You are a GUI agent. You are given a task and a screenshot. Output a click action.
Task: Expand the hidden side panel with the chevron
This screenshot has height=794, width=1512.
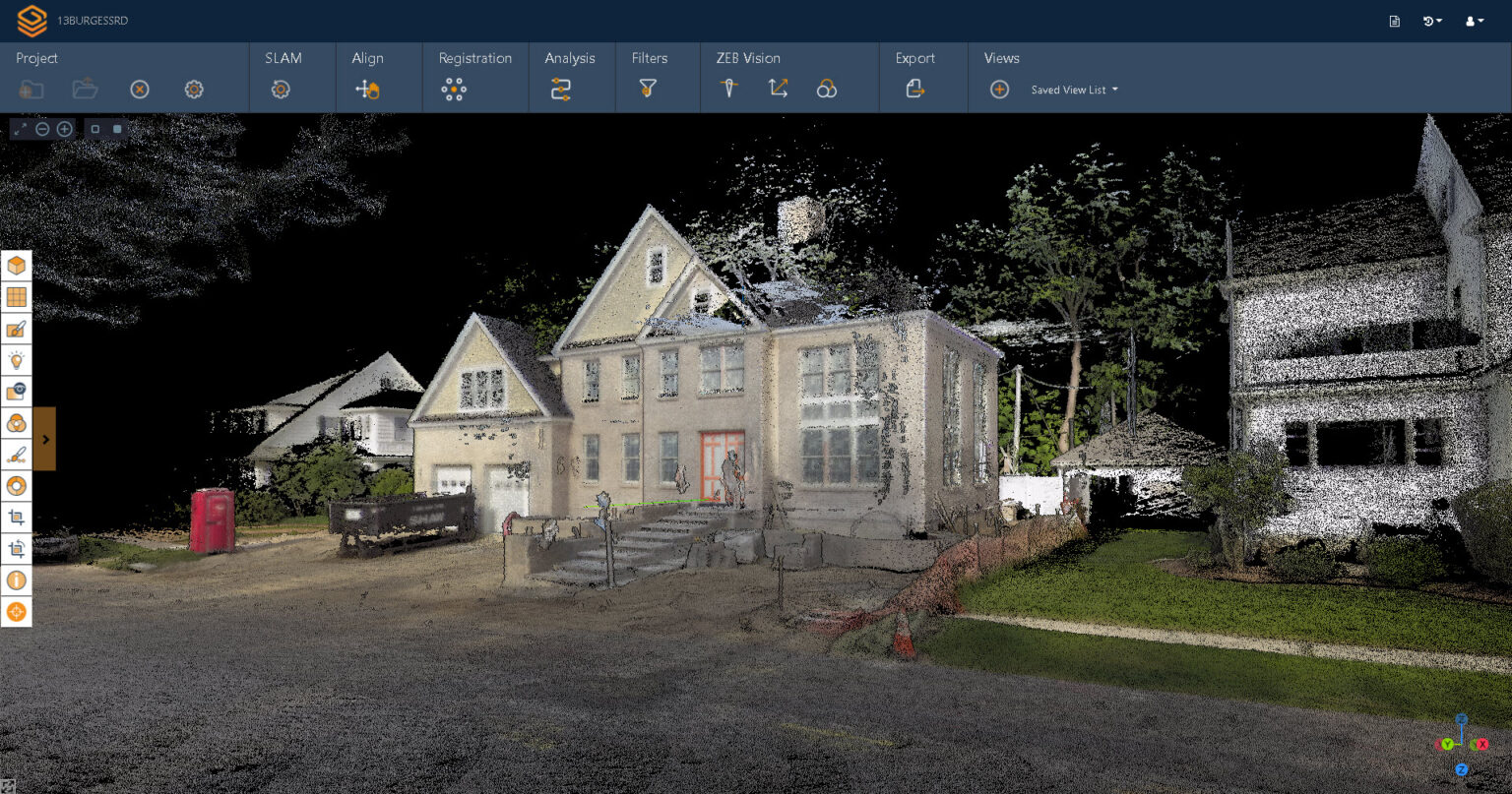pyautogui.click(x=44, y=439)
